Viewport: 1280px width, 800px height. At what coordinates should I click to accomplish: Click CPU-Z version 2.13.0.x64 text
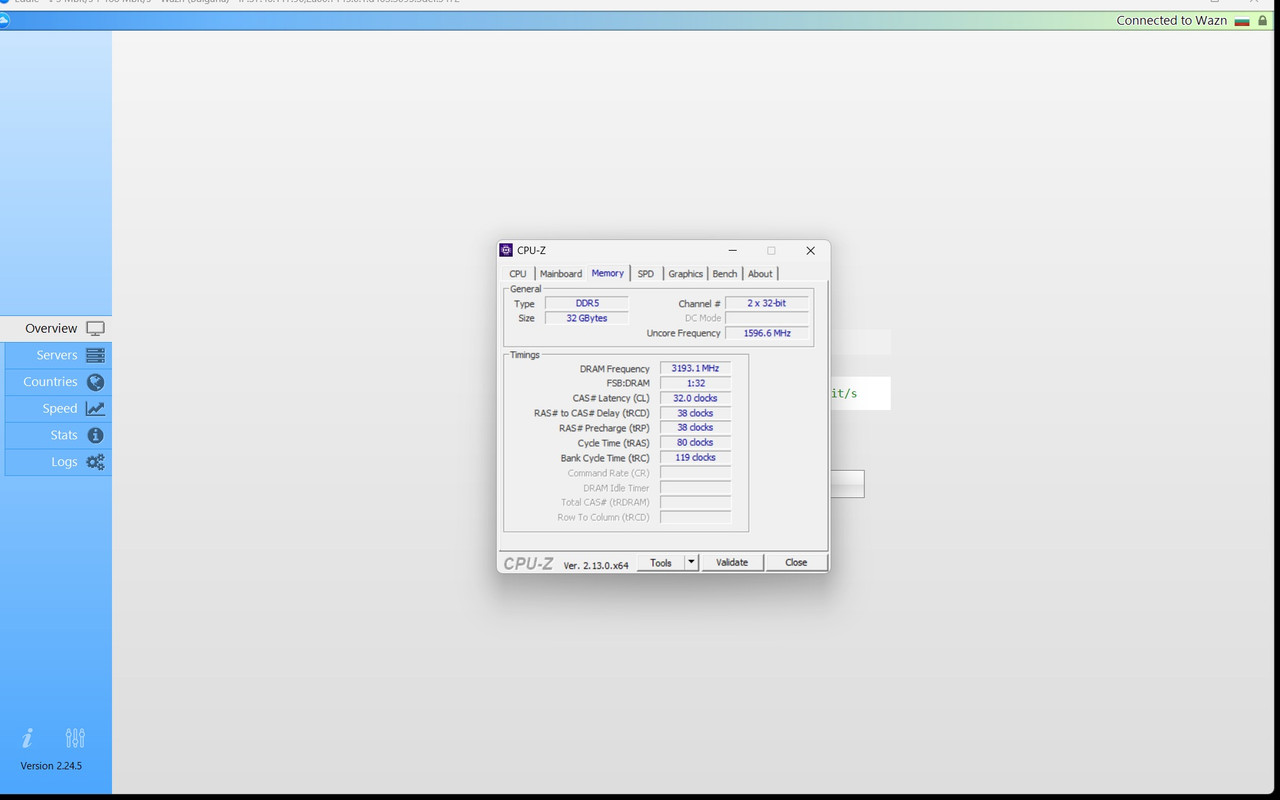pyautogui.click(x=596, y=565)
